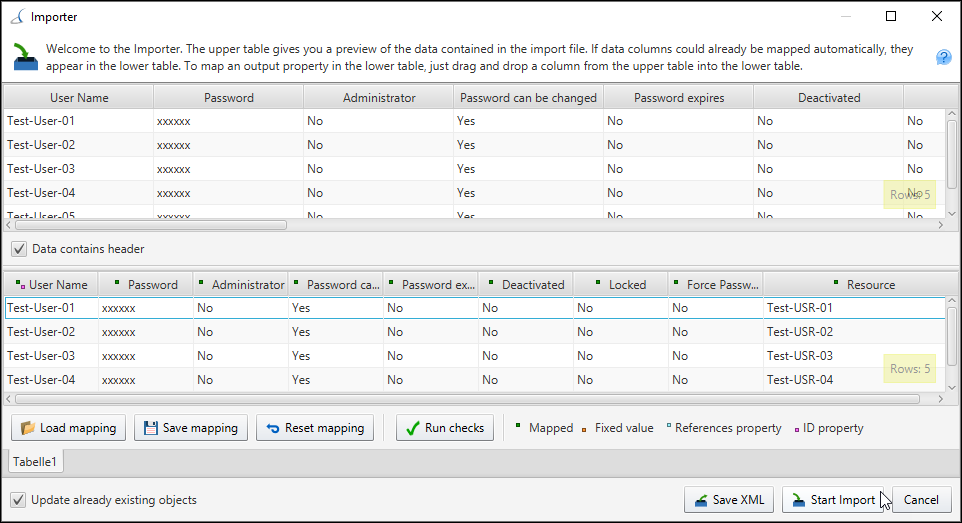Select Test-User-04 row in upper table
Screen dimensions: 962x523
(474, 193)
